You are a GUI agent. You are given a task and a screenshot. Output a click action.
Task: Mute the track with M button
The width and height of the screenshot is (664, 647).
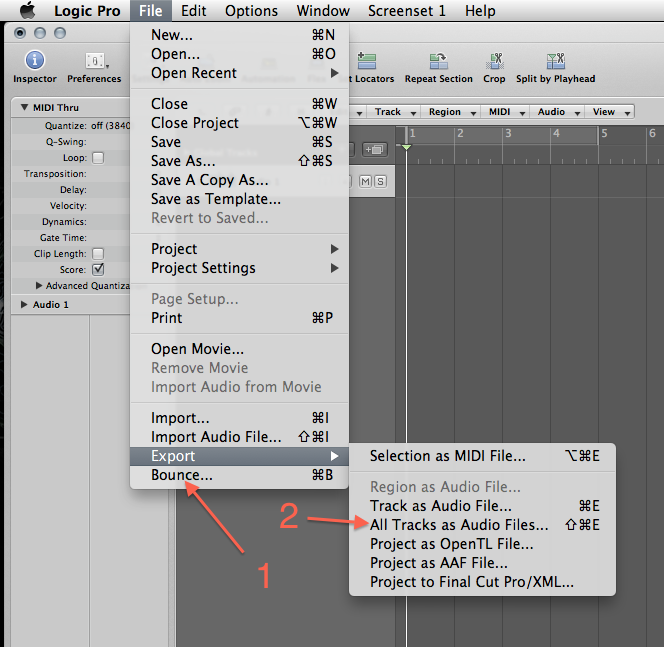(365, 182)
